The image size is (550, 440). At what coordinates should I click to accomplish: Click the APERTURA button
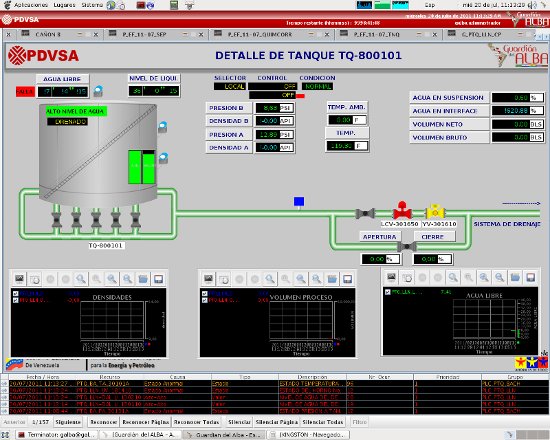[x=380, y=237]
